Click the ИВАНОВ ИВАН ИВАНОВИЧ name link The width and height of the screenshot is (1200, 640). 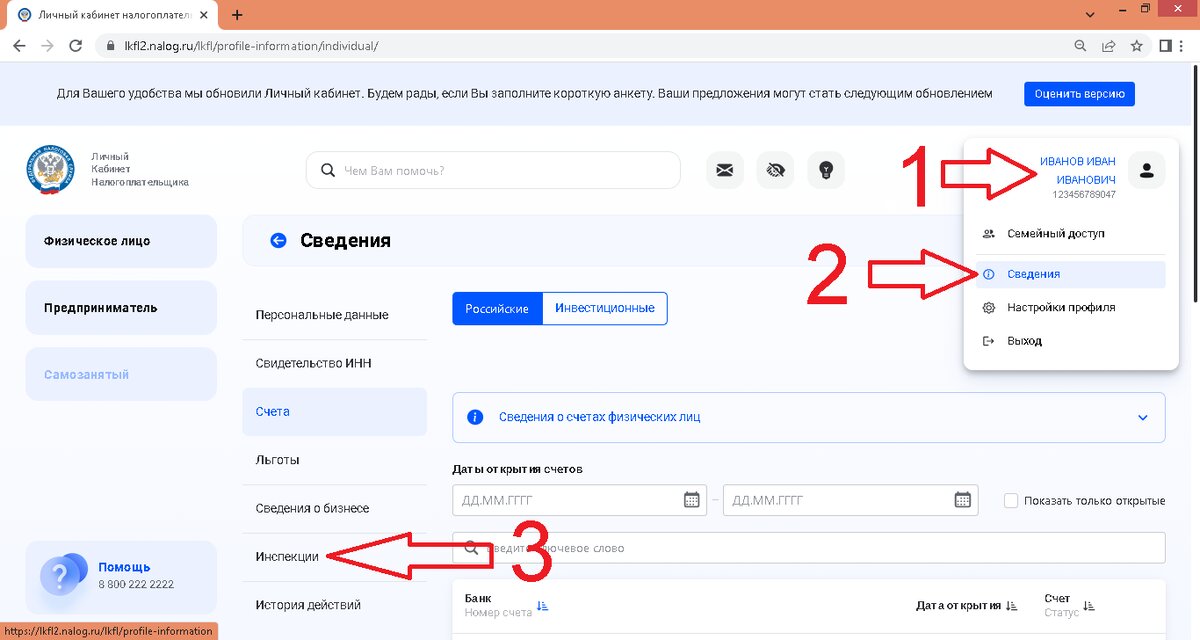1078,170
